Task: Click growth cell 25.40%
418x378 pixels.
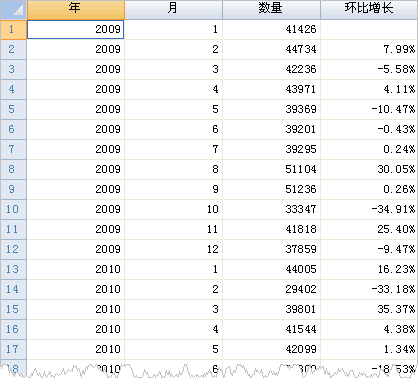Action: (369, 230)
